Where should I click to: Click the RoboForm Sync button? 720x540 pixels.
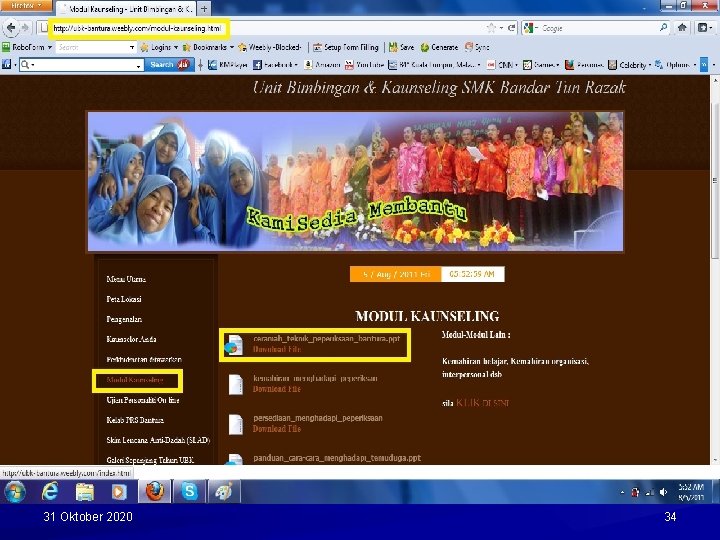(x=477, y=47)
